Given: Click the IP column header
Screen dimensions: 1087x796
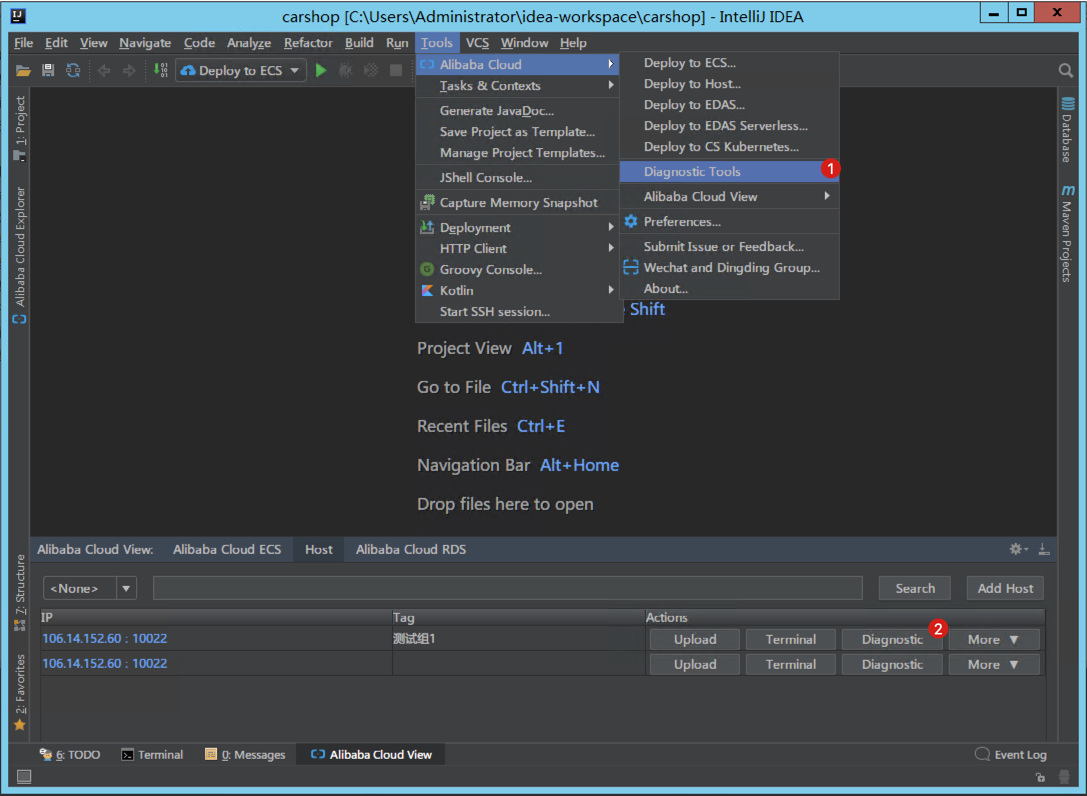Looking at the screenshot, I should (x=216, y=617).
